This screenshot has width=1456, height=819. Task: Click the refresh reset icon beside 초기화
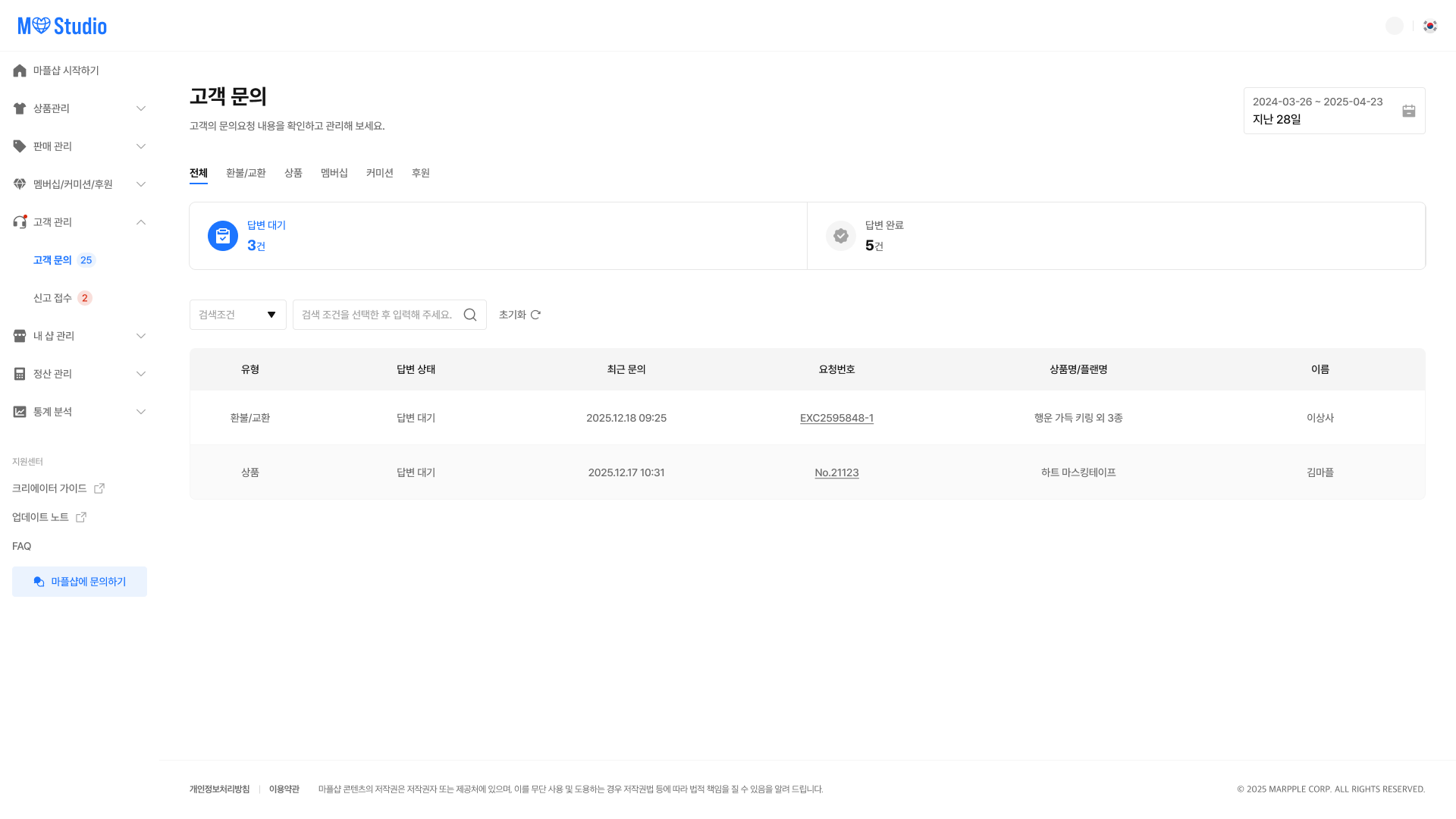pos(535,315)
